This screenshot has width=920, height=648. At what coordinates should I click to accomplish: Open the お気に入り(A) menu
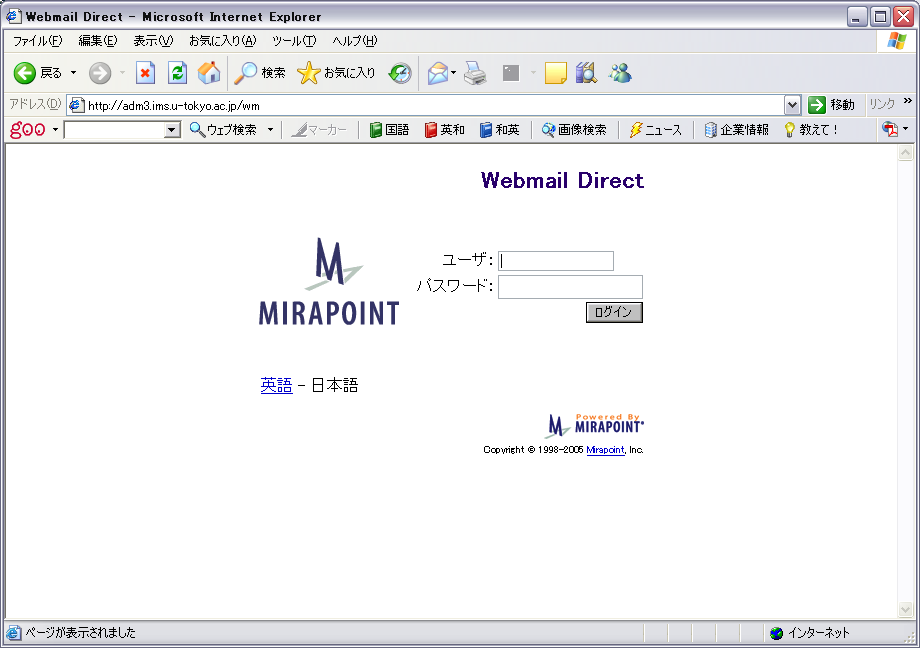pos(223,40)
